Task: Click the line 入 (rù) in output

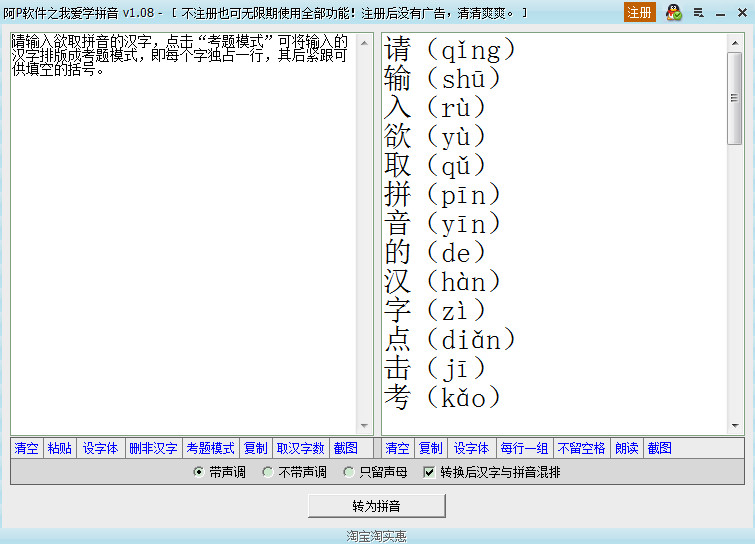Action: [434, 108]
